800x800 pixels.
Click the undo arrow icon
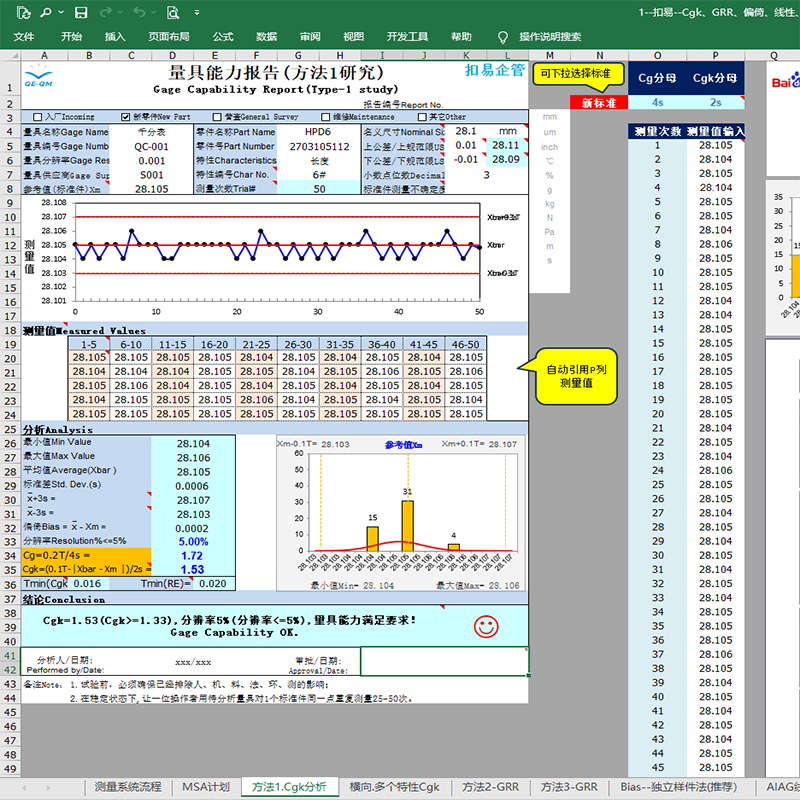(139, 12)
